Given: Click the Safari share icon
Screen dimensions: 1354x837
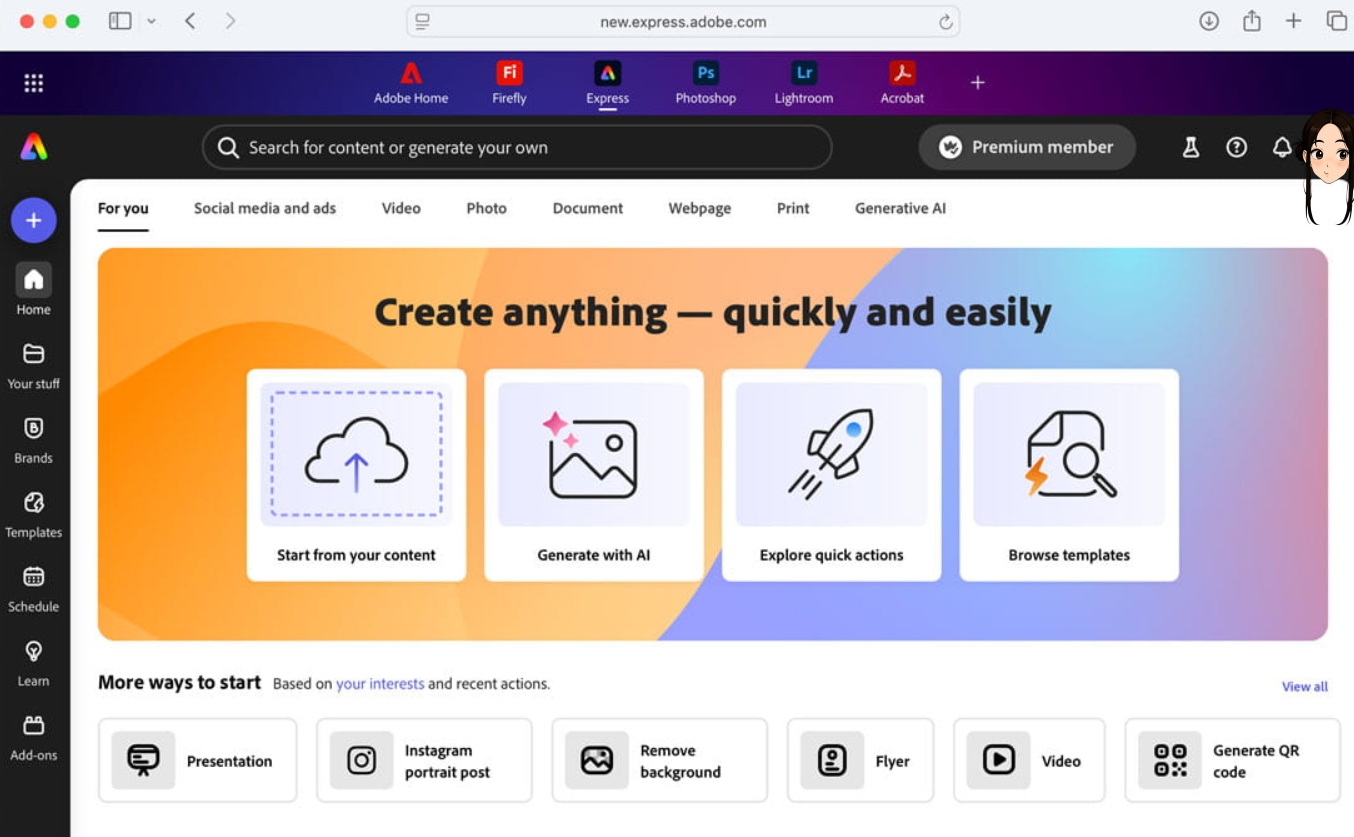Looking at the screenshot, I should 1251,21.
